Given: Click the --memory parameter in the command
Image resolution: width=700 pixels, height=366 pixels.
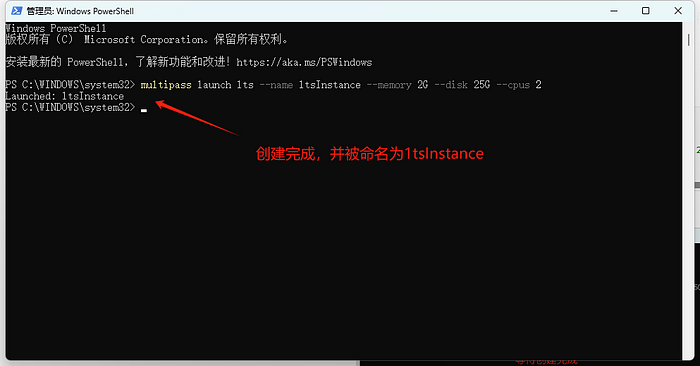Looking at the screenshot, I should click(389, 85).
